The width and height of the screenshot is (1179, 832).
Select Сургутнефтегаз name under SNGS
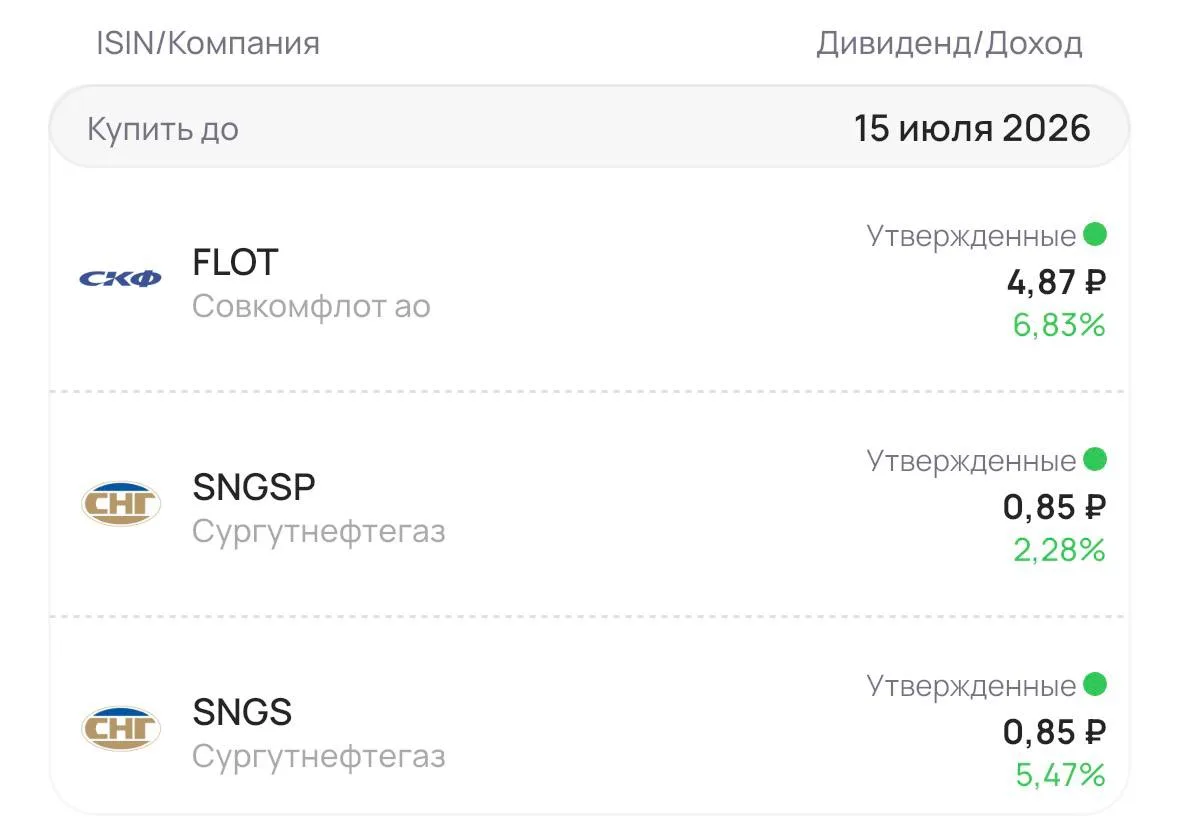coord(319,756)
